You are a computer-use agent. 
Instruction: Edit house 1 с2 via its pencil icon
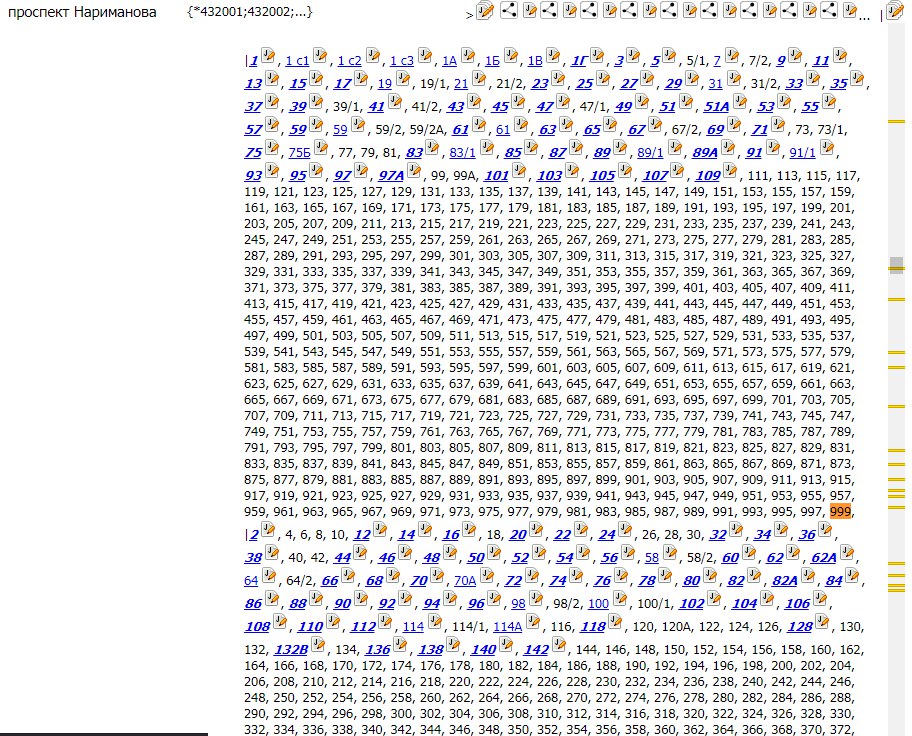373,57
